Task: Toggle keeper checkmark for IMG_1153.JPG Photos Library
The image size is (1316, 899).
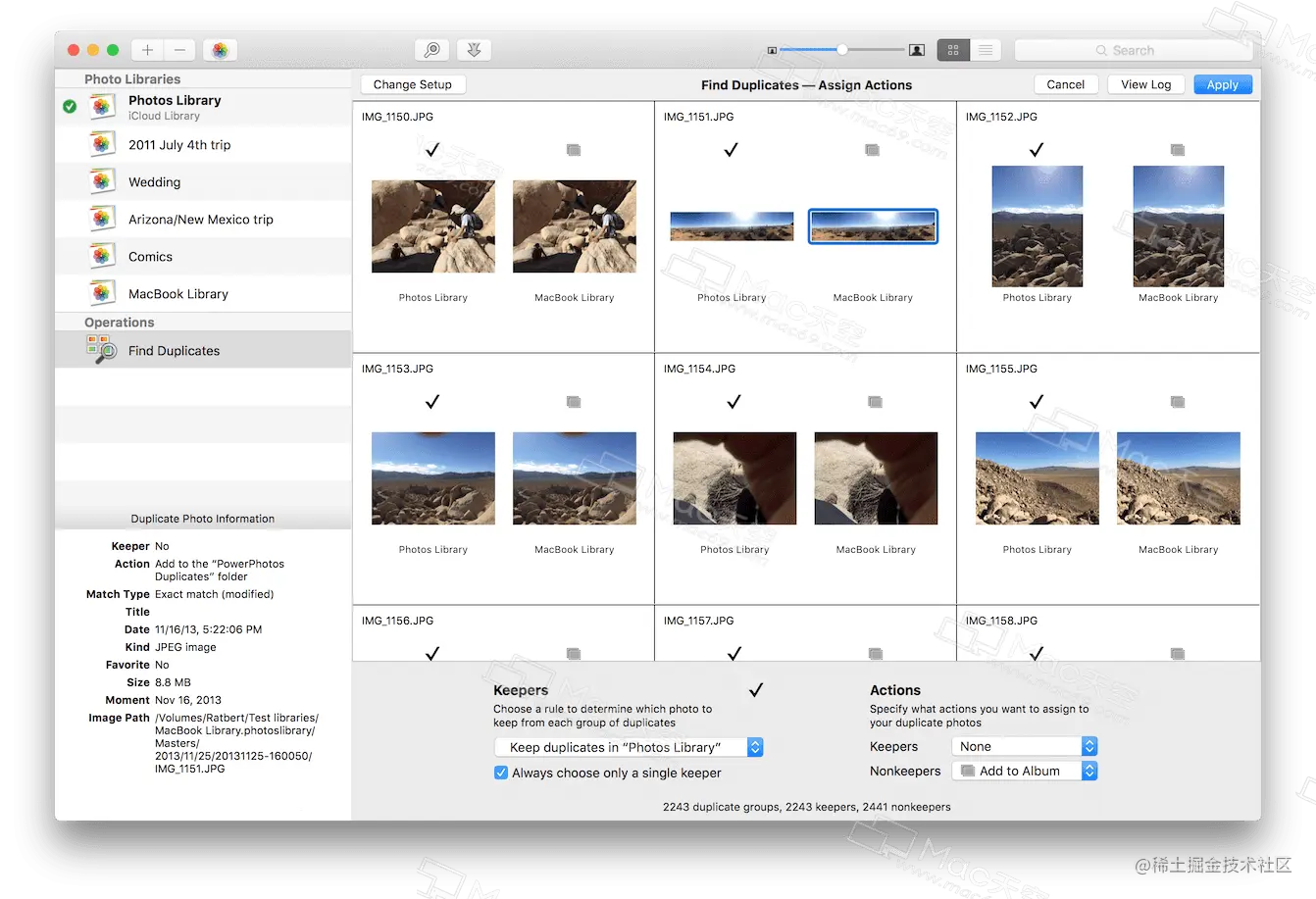Action: click(x=432, y=402)
